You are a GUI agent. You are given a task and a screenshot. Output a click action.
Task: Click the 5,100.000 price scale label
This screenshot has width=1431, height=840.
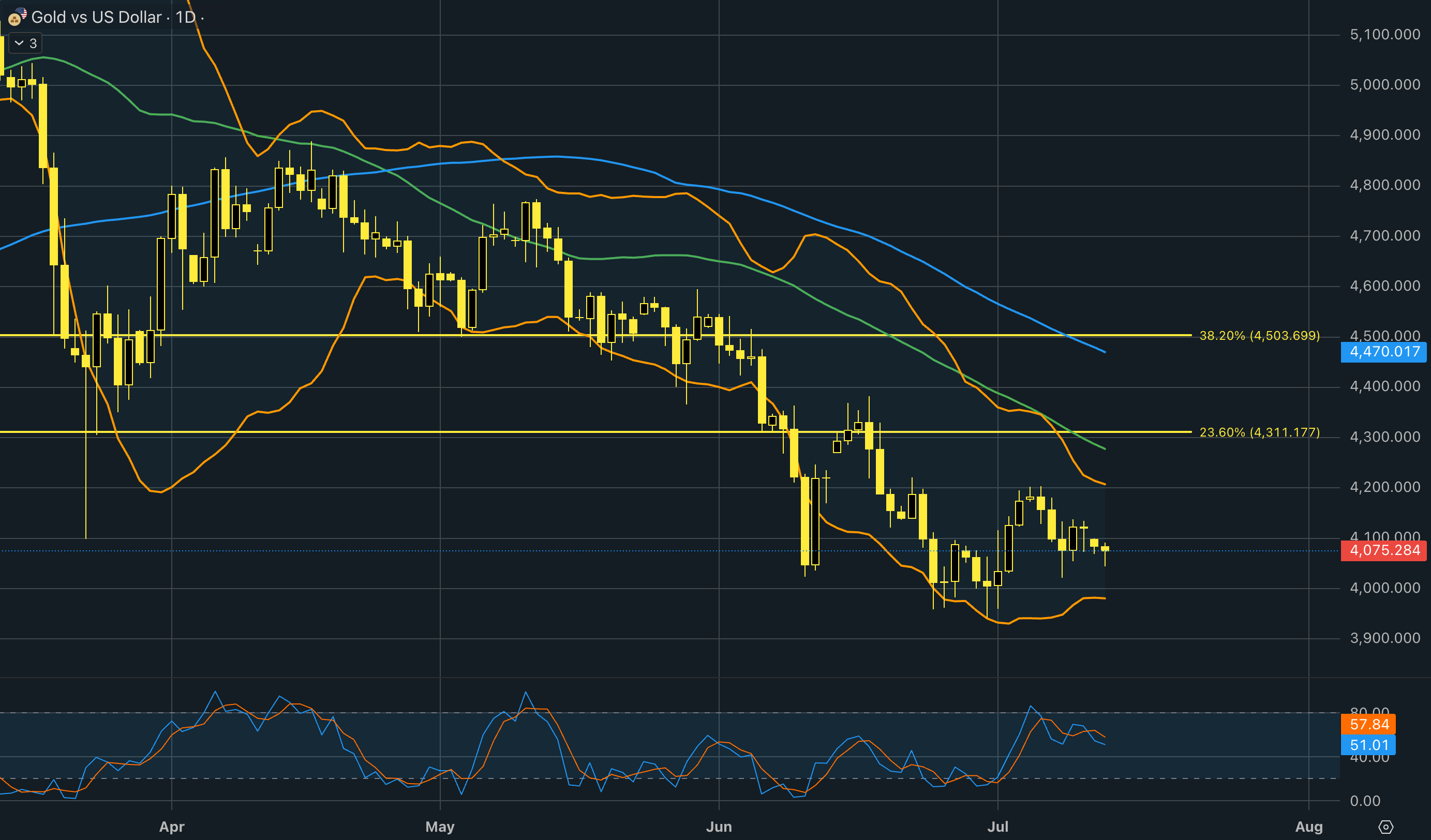(x=1385, y=35)
